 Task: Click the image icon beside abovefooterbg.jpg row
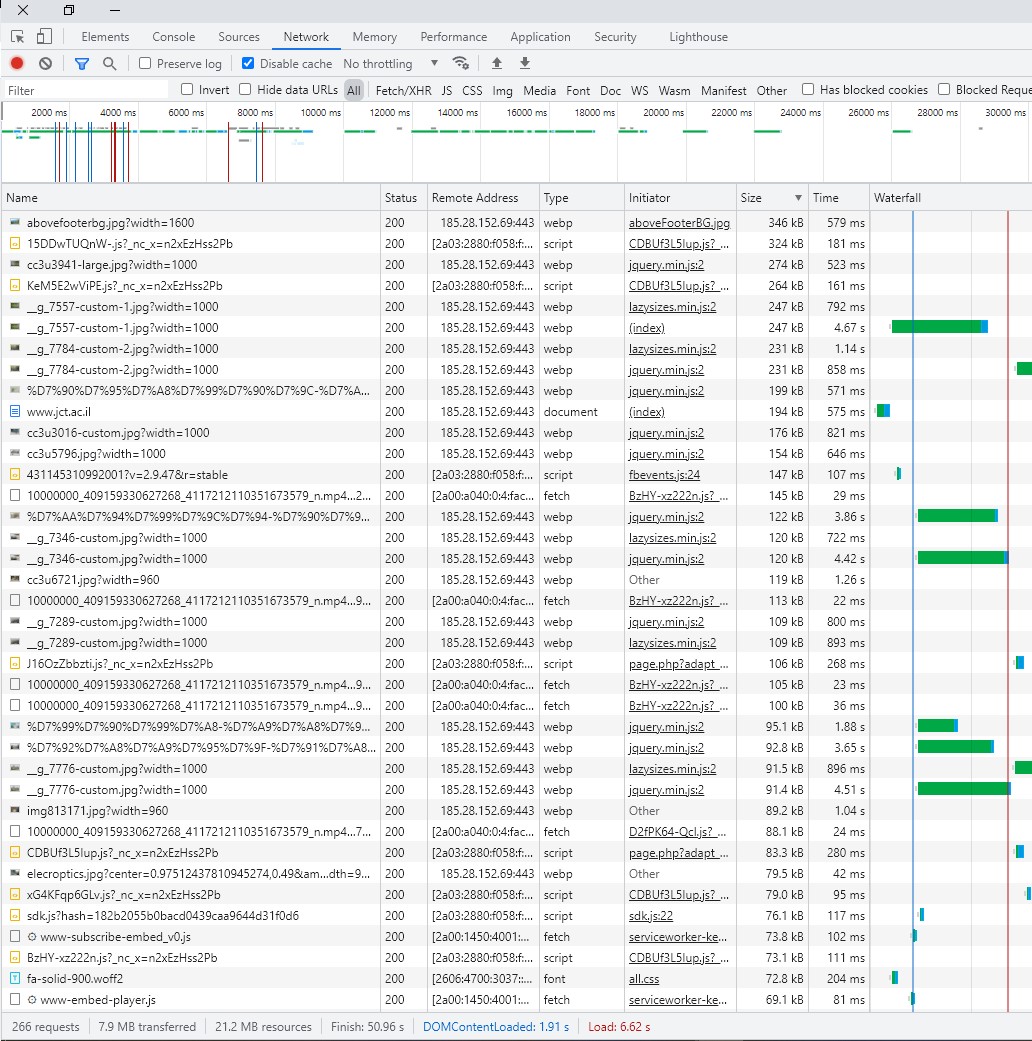[x=15, y=222]
